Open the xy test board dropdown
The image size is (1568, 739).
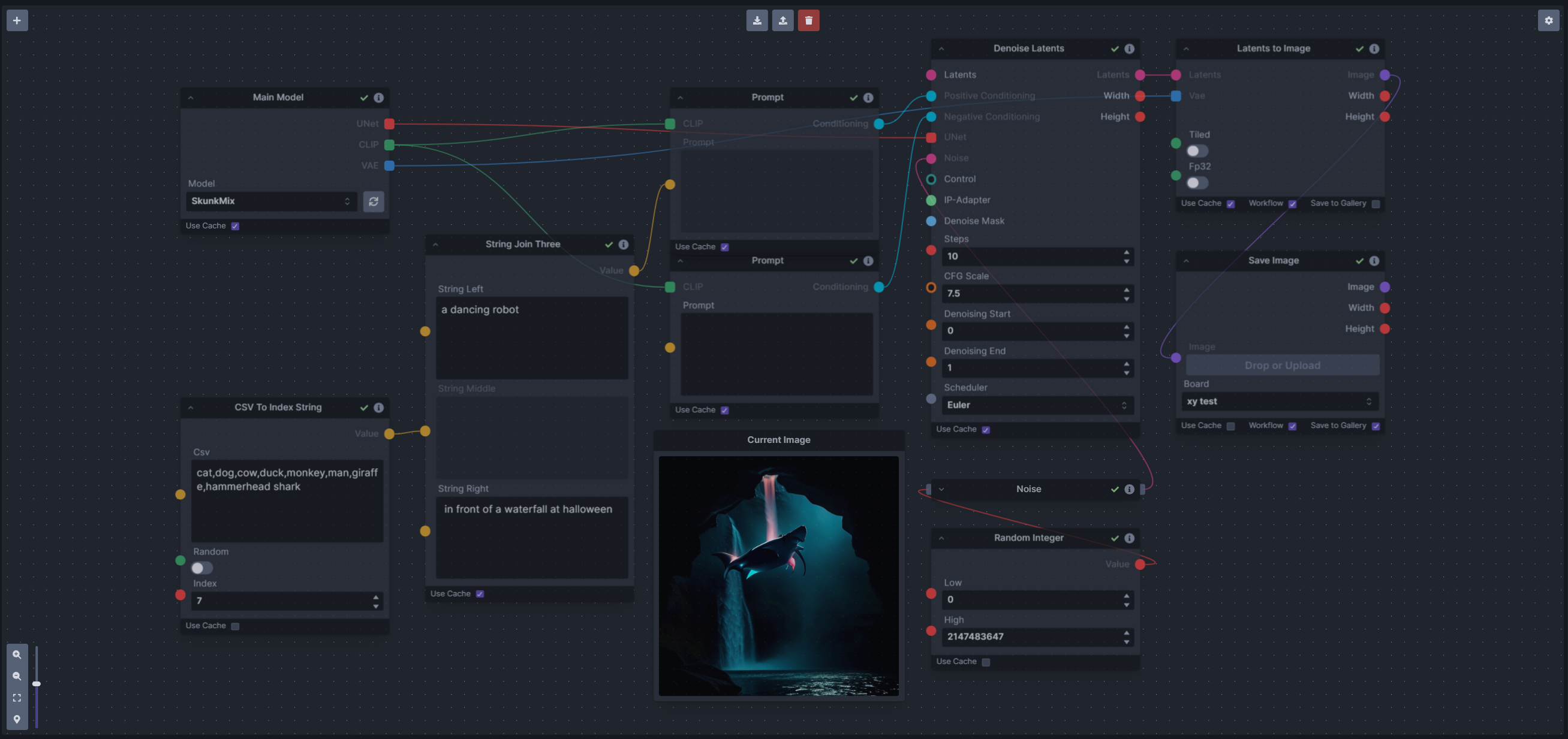tap(1280, 402)
